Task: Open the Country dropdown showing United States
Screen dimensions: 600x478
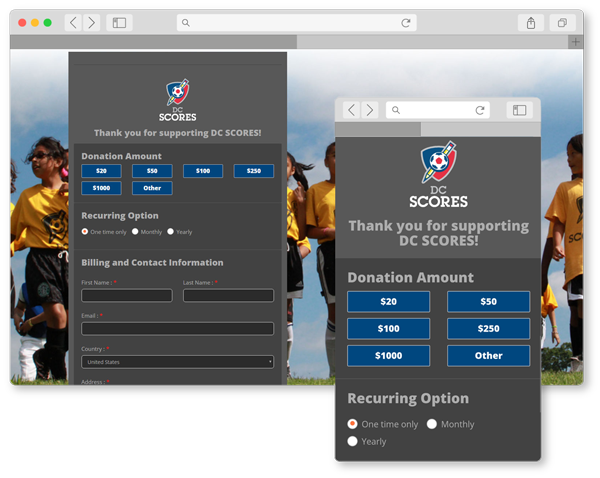Action: [x=178, y=362]
